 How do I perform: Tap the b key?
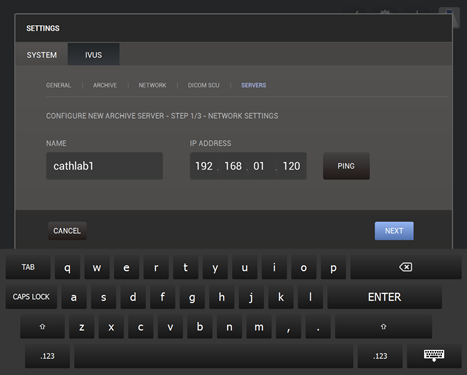tap(200, 327)
